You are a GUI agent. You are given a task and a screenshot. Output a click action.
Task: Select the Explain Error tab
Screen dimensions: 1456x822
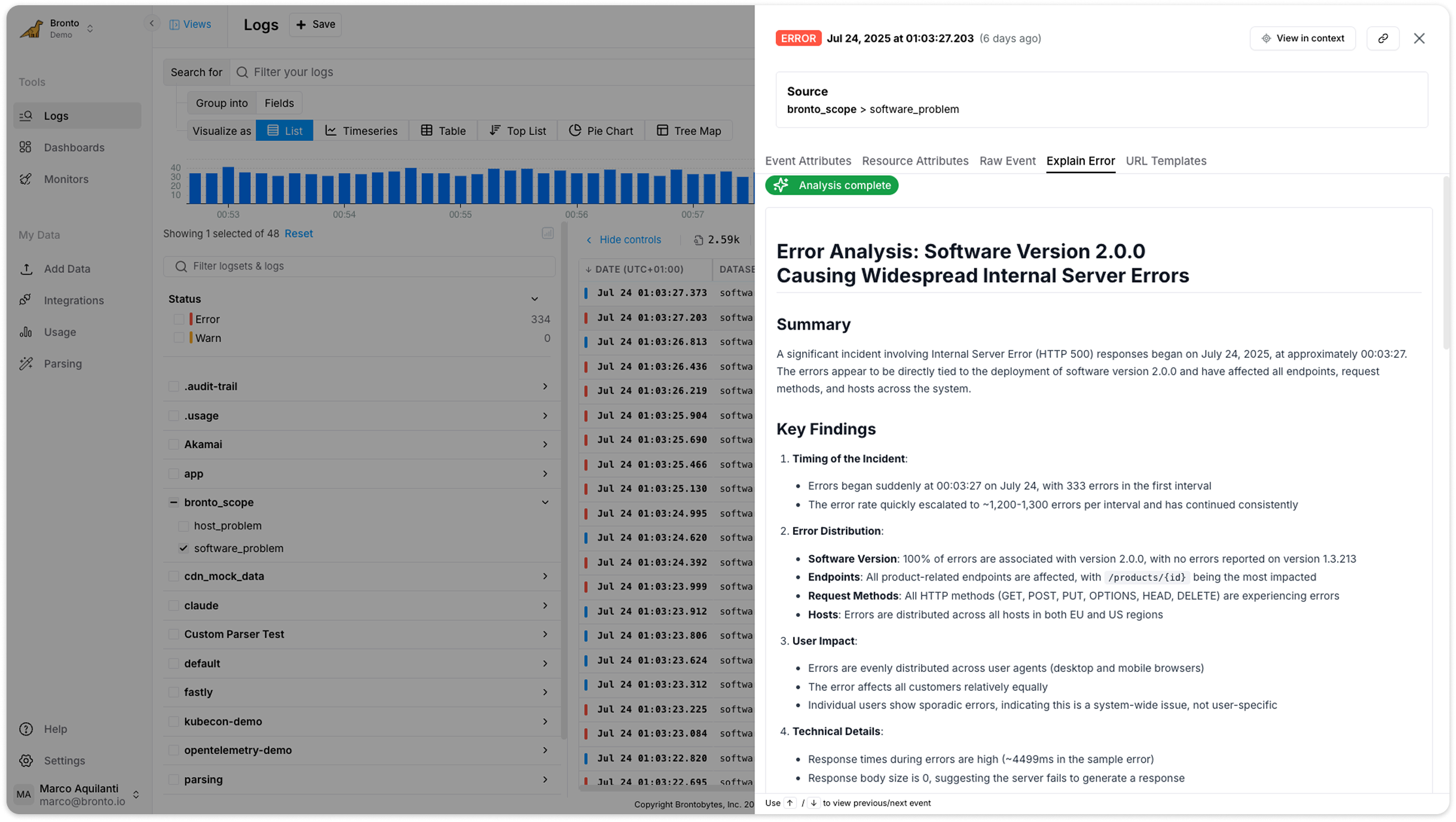coord(1080,161)
